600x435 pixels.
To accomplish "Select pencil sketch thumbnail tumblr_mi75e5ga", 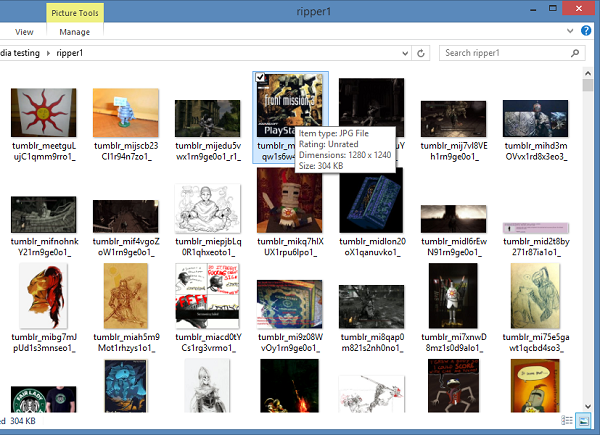I will point(535,296).
